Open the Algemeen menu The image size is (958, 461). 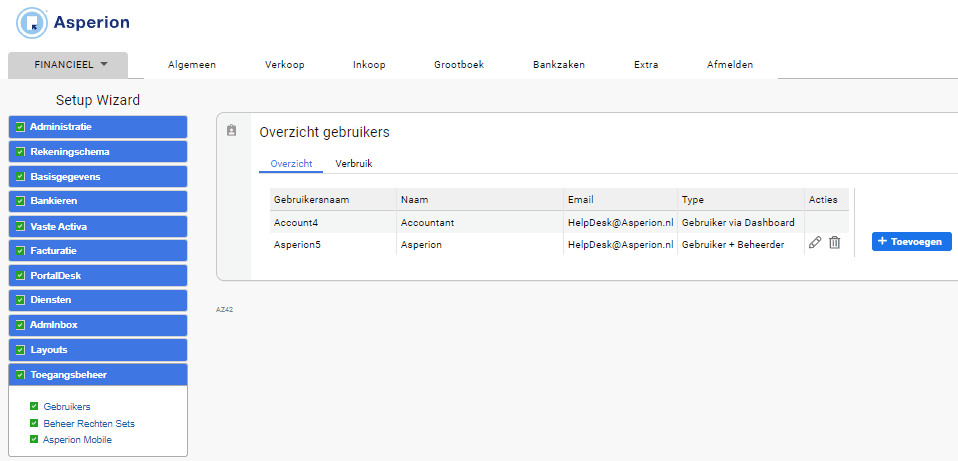[192, 65]
